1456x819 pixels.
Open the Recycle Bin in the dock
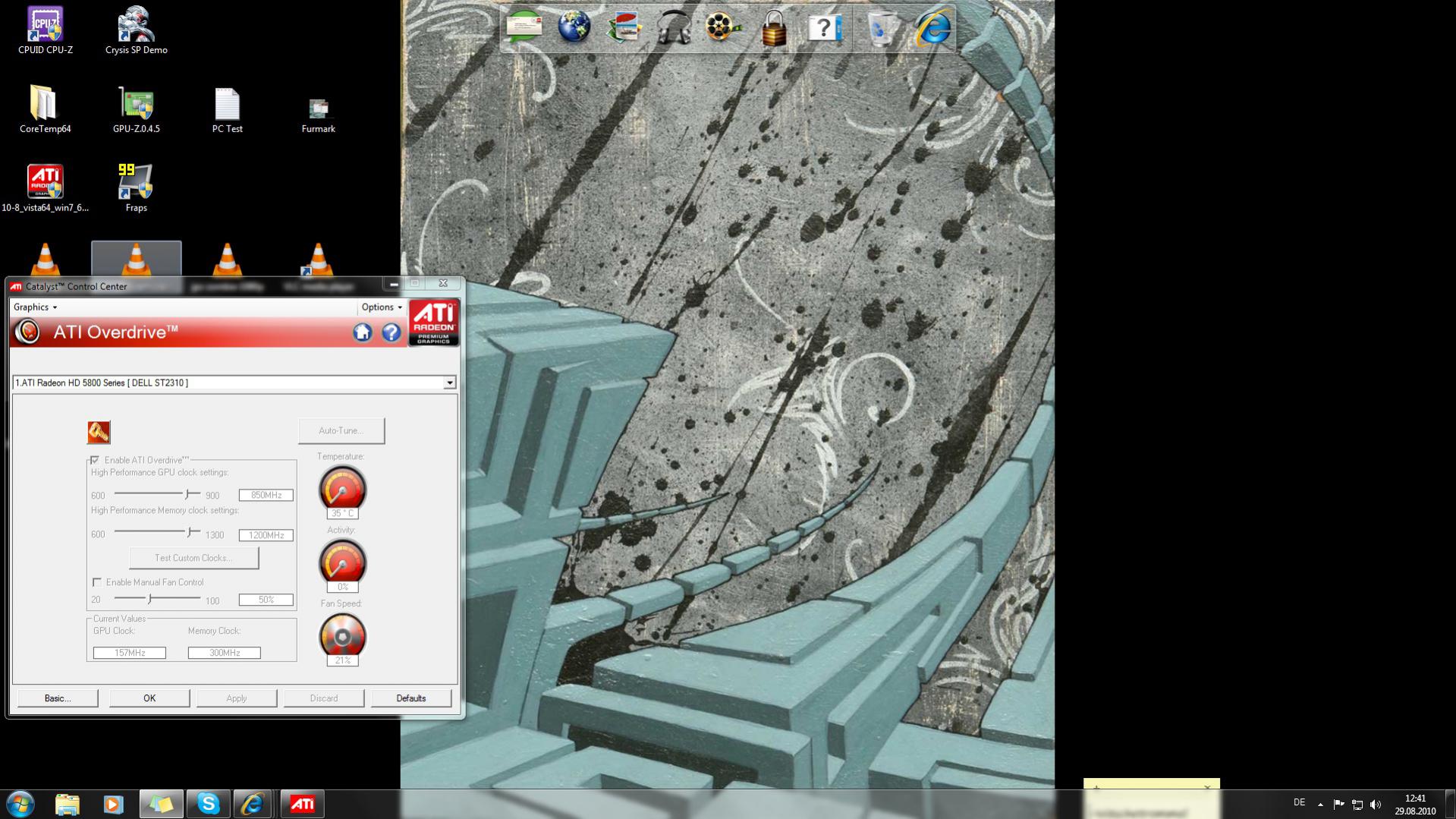click(x=882, y=28)
